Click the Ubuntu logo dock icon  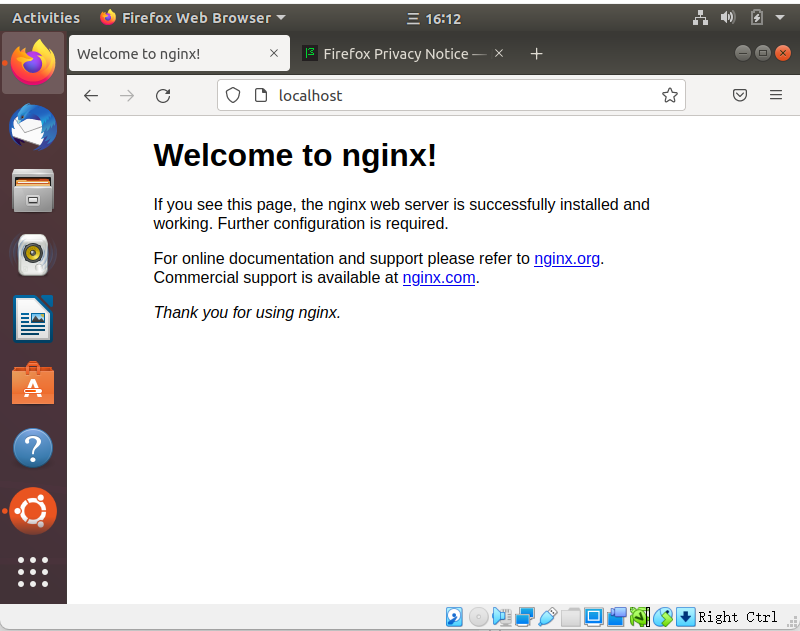coord(33,511)
